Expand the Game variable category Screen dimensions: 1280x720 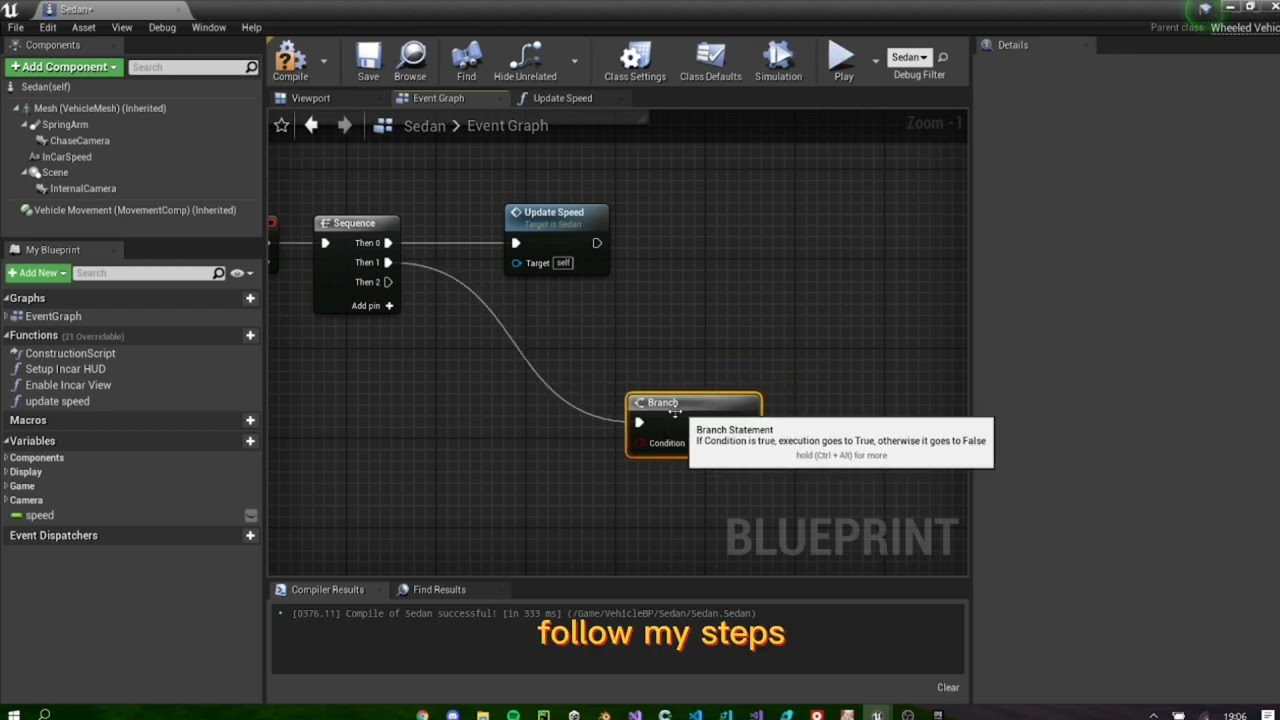[6, 486]
